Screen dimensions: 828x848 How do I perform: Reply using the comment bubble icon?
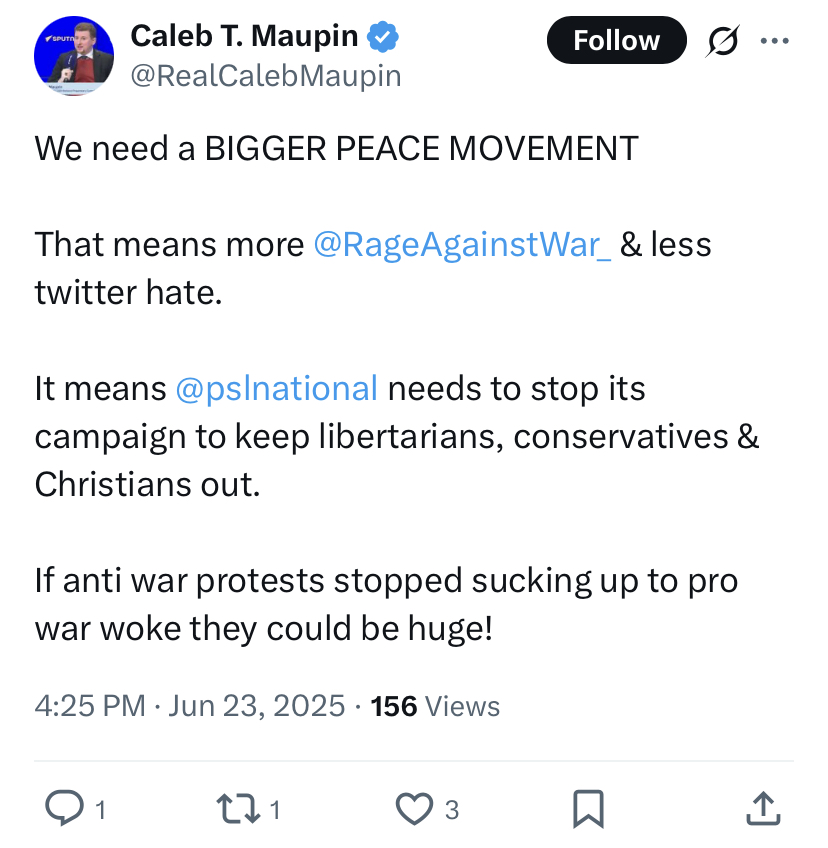pyautogui.click(x=64, y=809)
